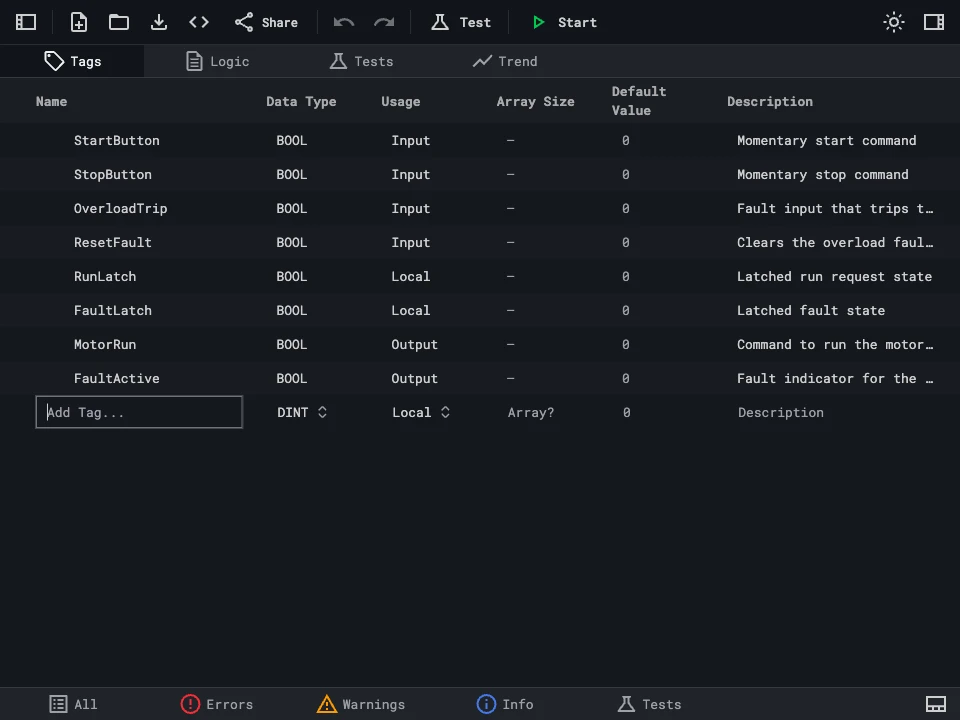The width and height of the screenshot is (960, 720).
Task: Create a new file using toolbar icon
Action: tap(78, 21)
